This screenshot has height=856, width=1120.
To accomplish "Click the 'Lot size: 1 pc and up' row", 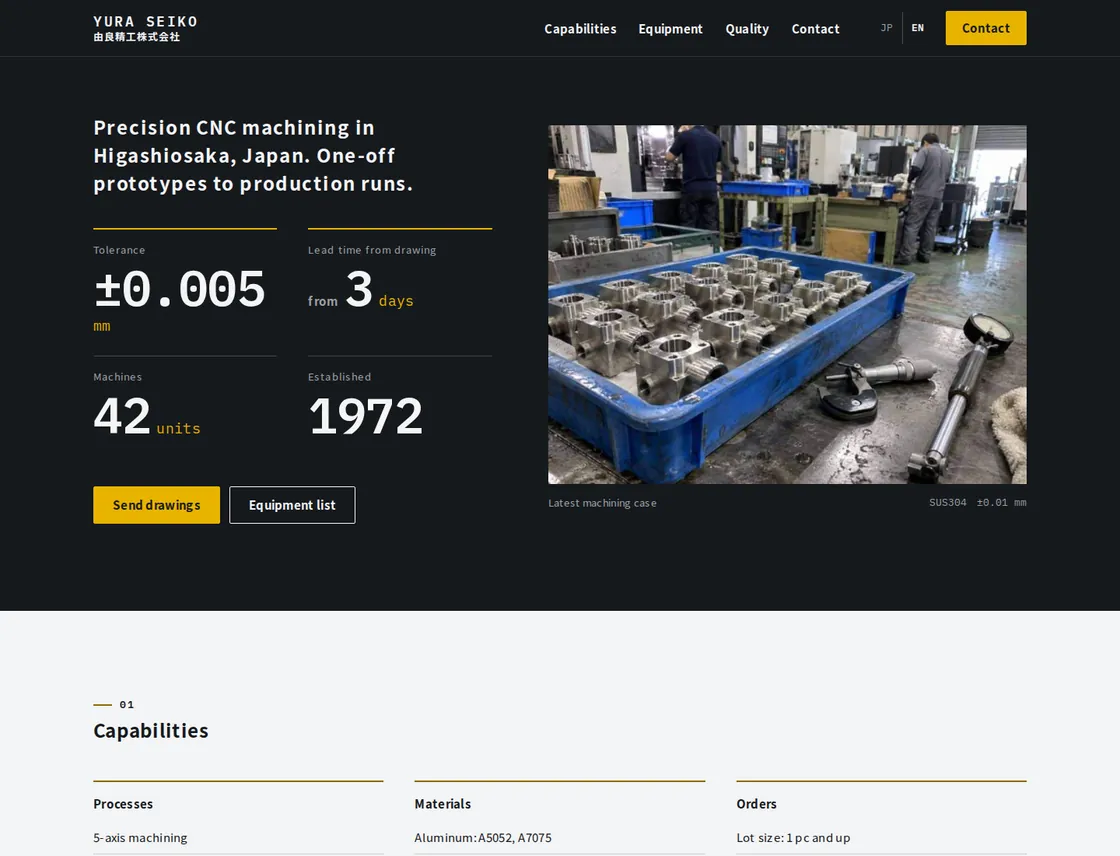I will tap(881, 837).
